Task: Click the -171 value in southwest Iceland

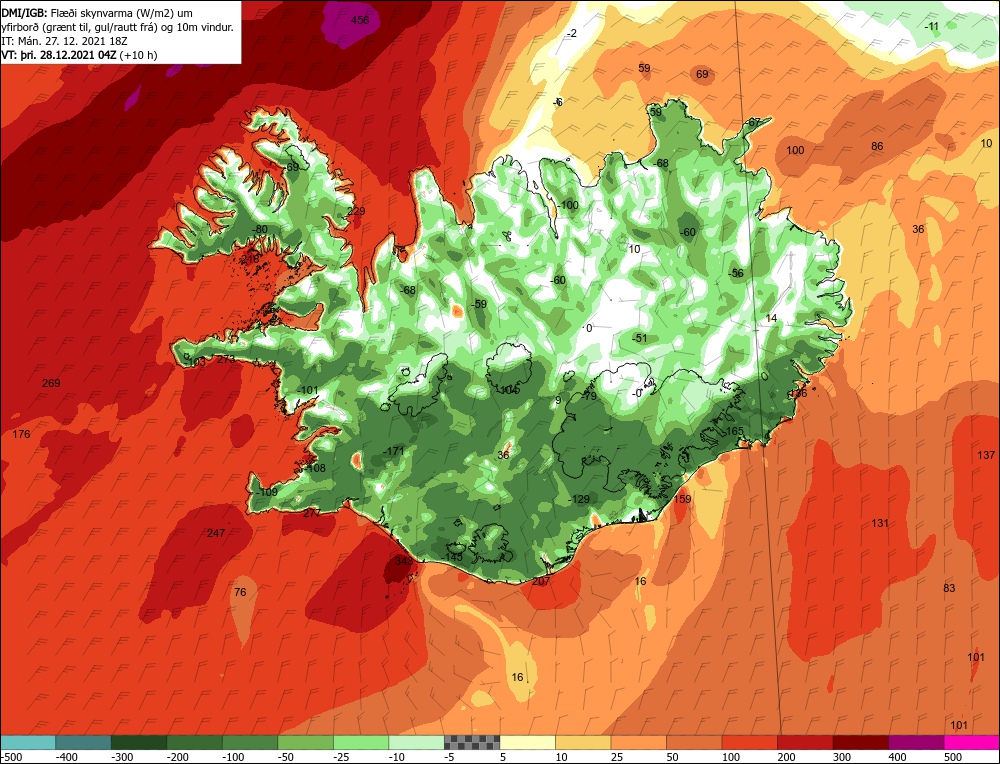Action: (393, 451)
